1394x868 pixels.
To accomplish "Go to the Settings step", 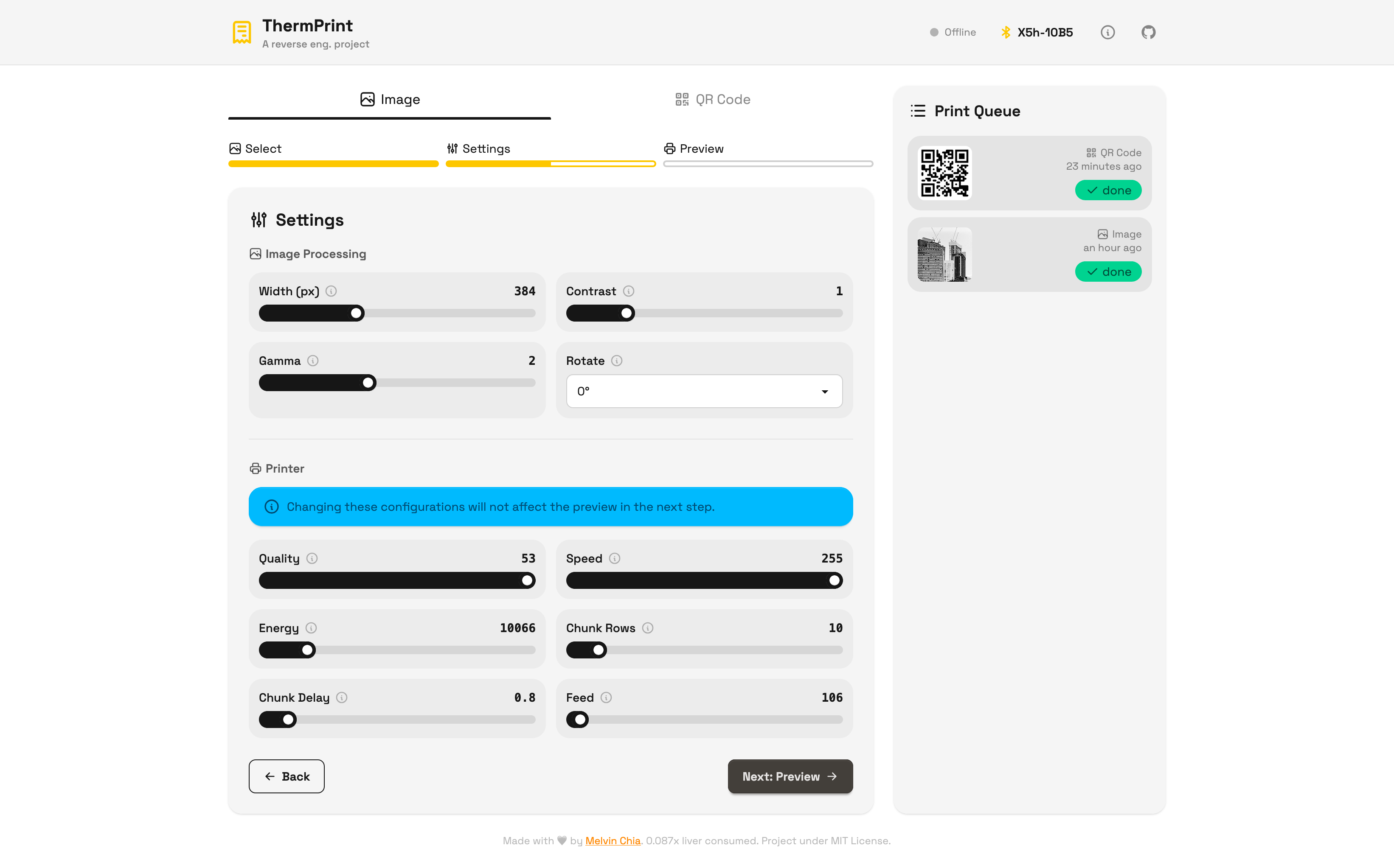I will [550, 155].
